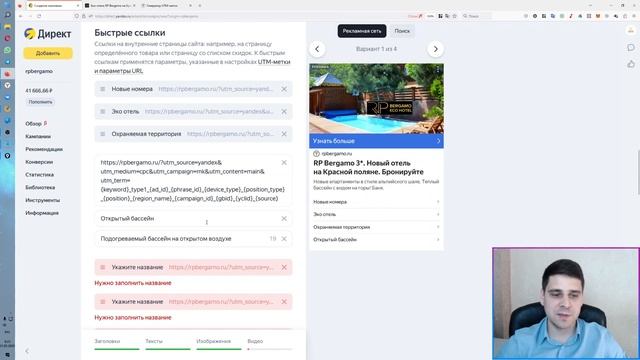The height and width of the screenshot is (360, 640).
Task: Click the Yandex Direct logo
Action: pos(47,33)
